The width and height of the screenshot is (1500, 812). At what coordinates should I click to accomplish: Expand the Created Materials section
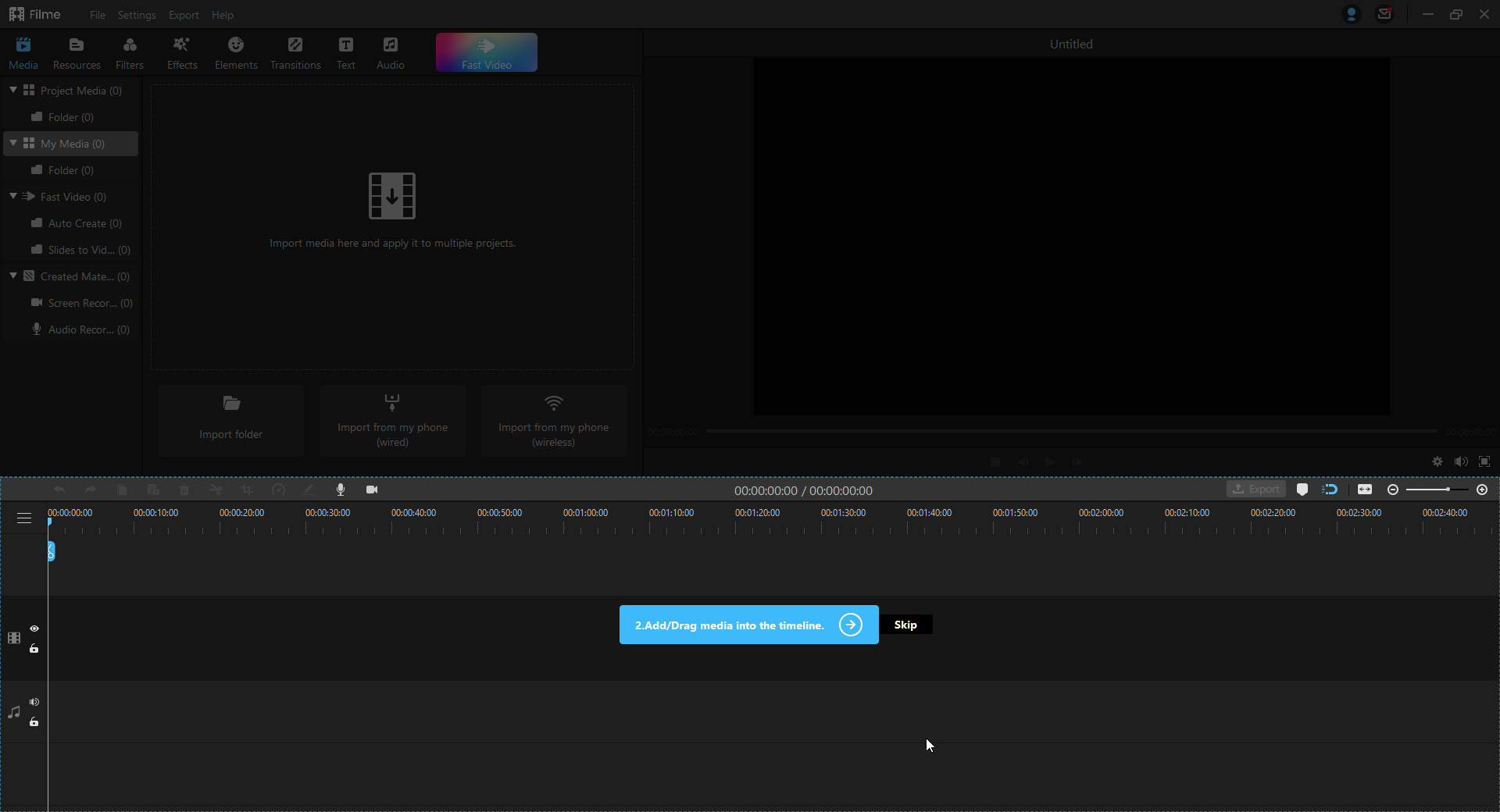click(x=13, y=276)
